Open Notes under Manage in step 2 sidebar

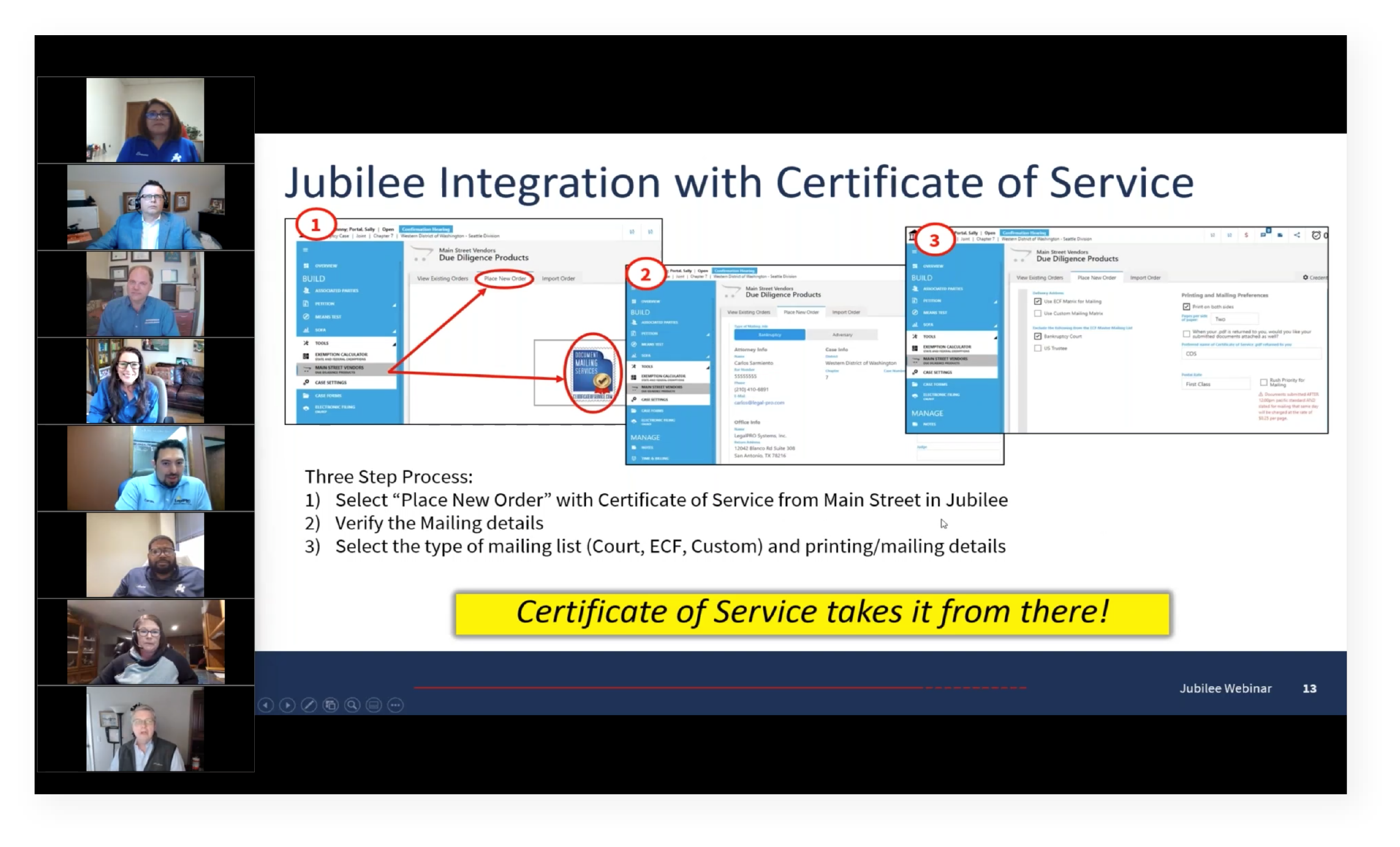coord(647,447)
